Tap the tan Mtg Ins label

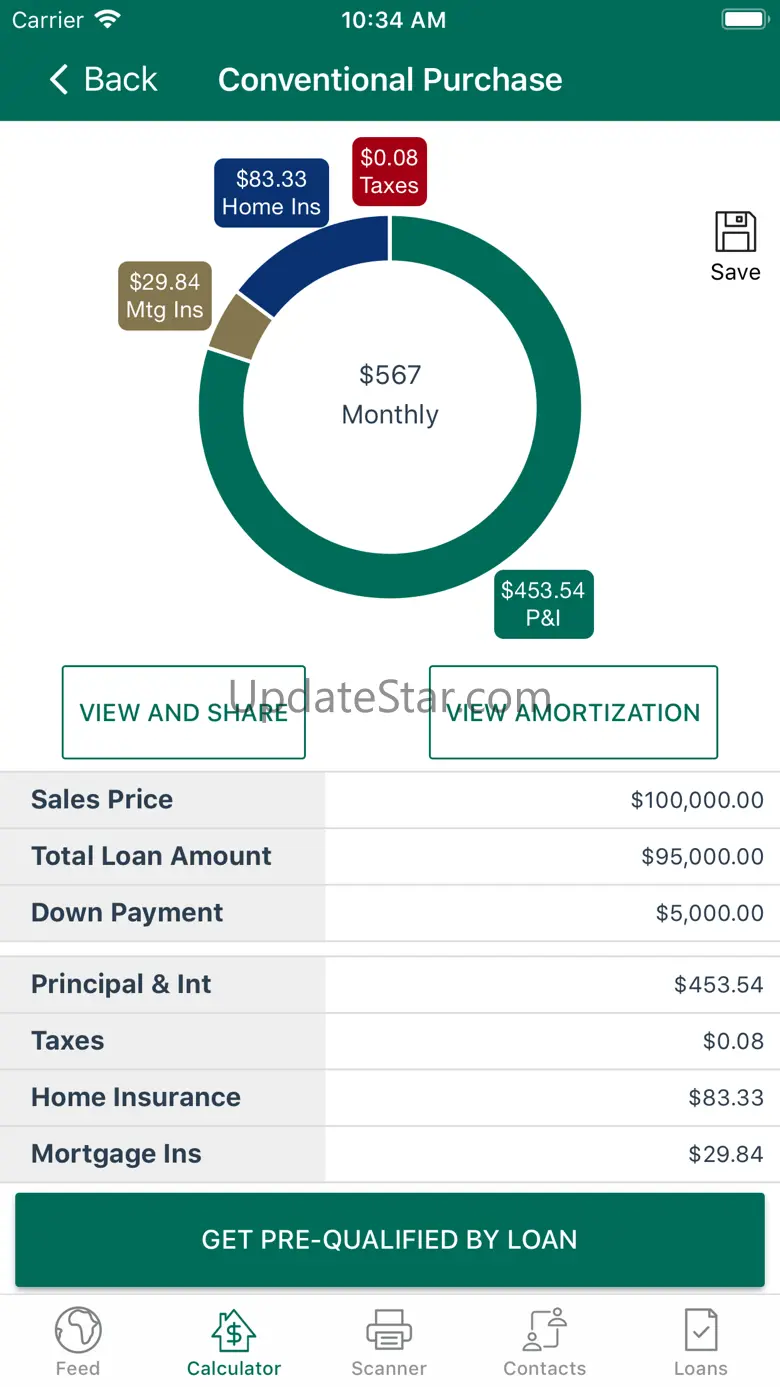point(165,296)
